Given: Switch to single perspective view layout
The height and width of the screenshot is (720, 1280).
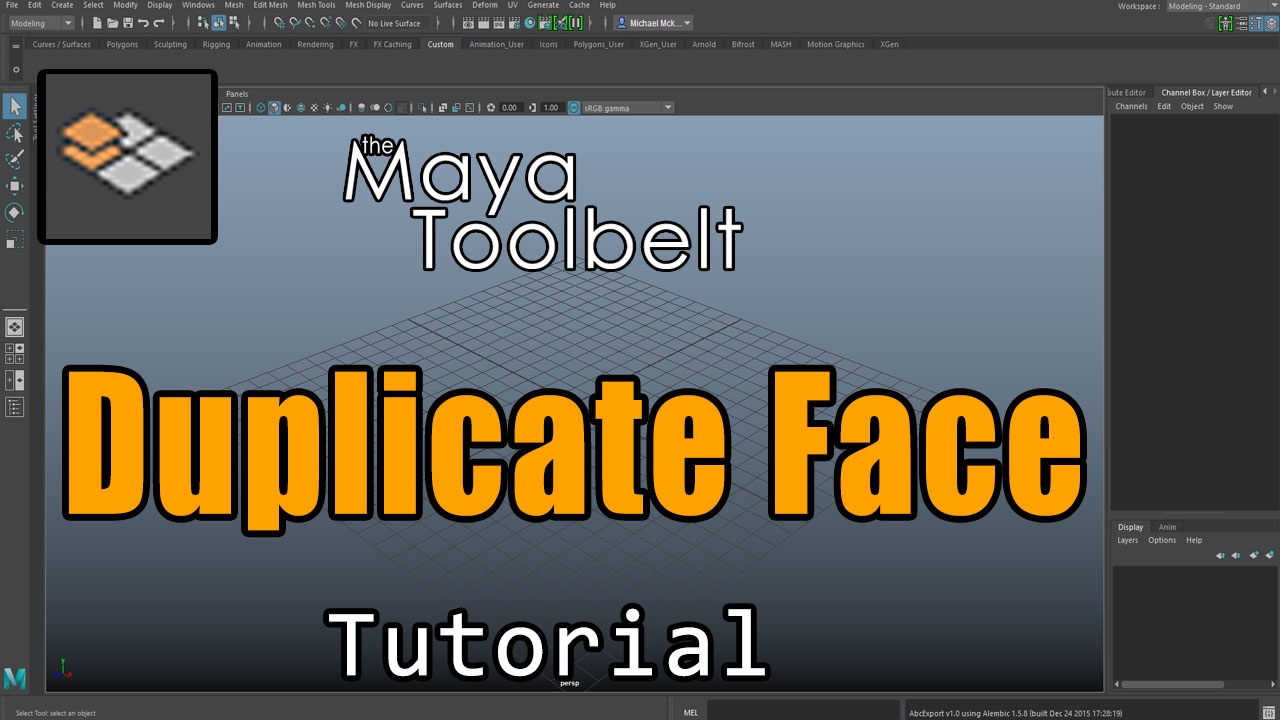Looking at the screenshot, I should [x=15, y=327].
